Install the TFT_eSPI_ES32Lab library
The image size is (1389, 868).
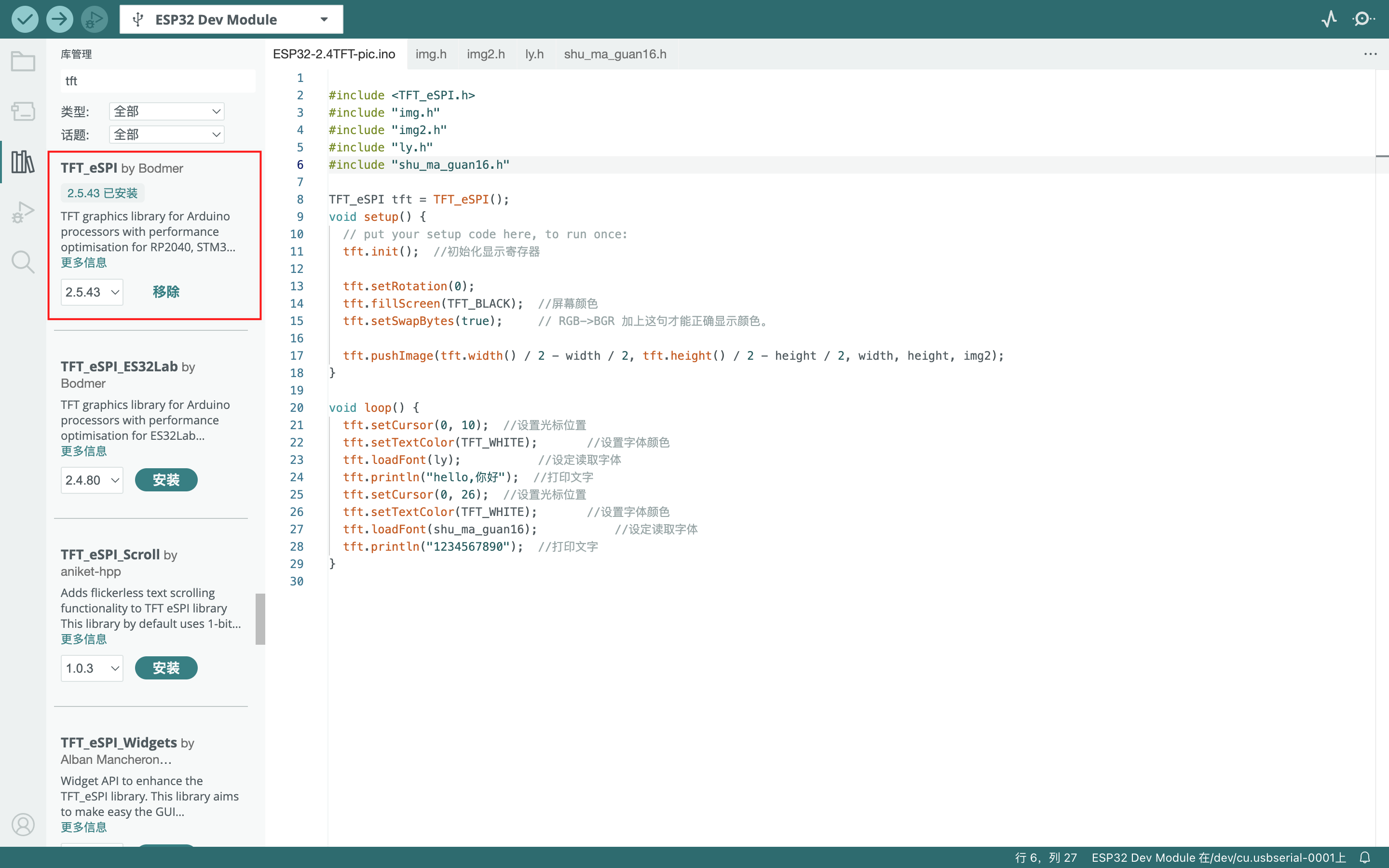[166, 480]
